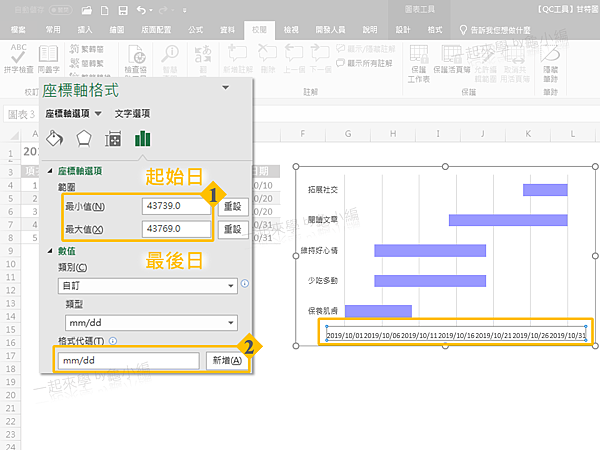Open the 類型 dropdown showing mm/dd
This screenshot has height=450, width=600.
click(151, 323)
